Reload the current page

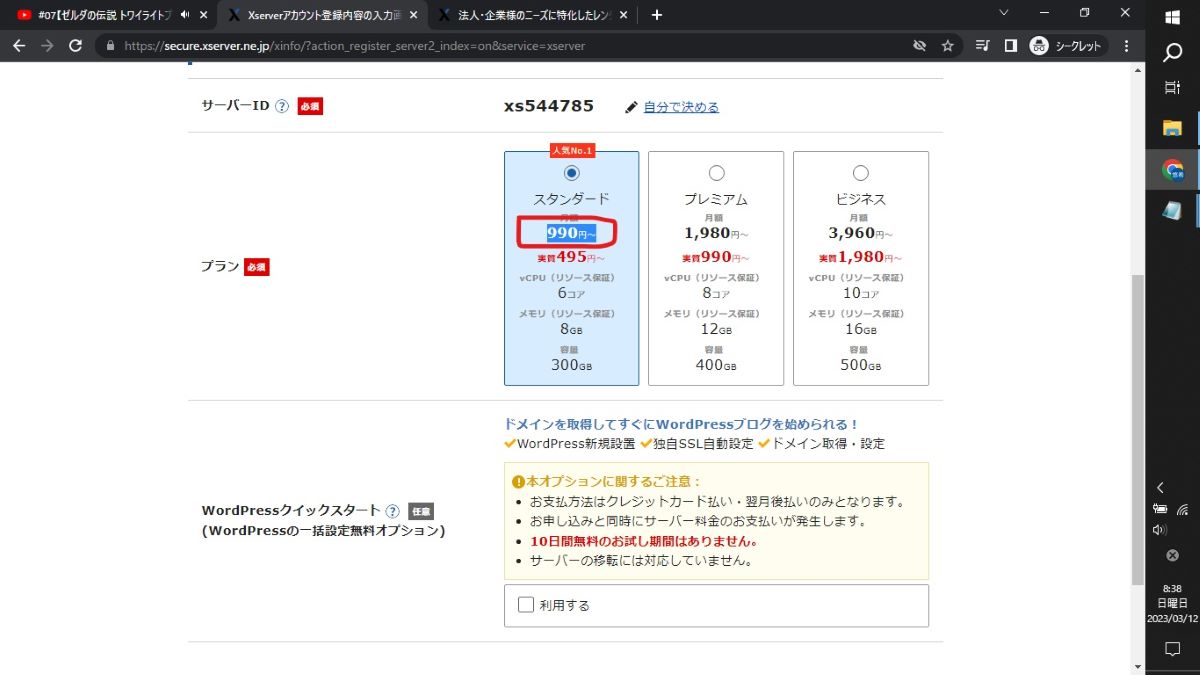point(75,46)
